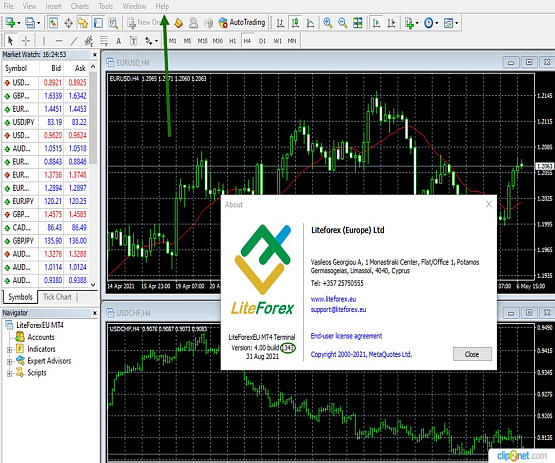Open the Insert menu

[53, 6]
